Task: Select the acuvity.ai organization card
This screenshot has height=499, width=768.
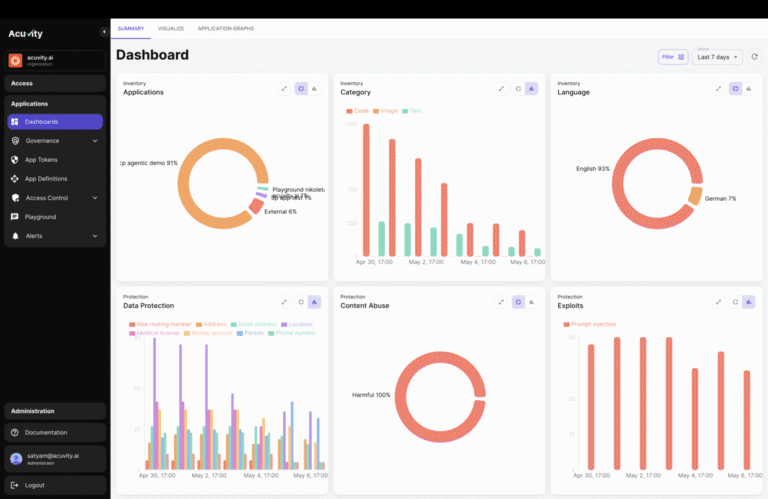Action: coord(53,61)
